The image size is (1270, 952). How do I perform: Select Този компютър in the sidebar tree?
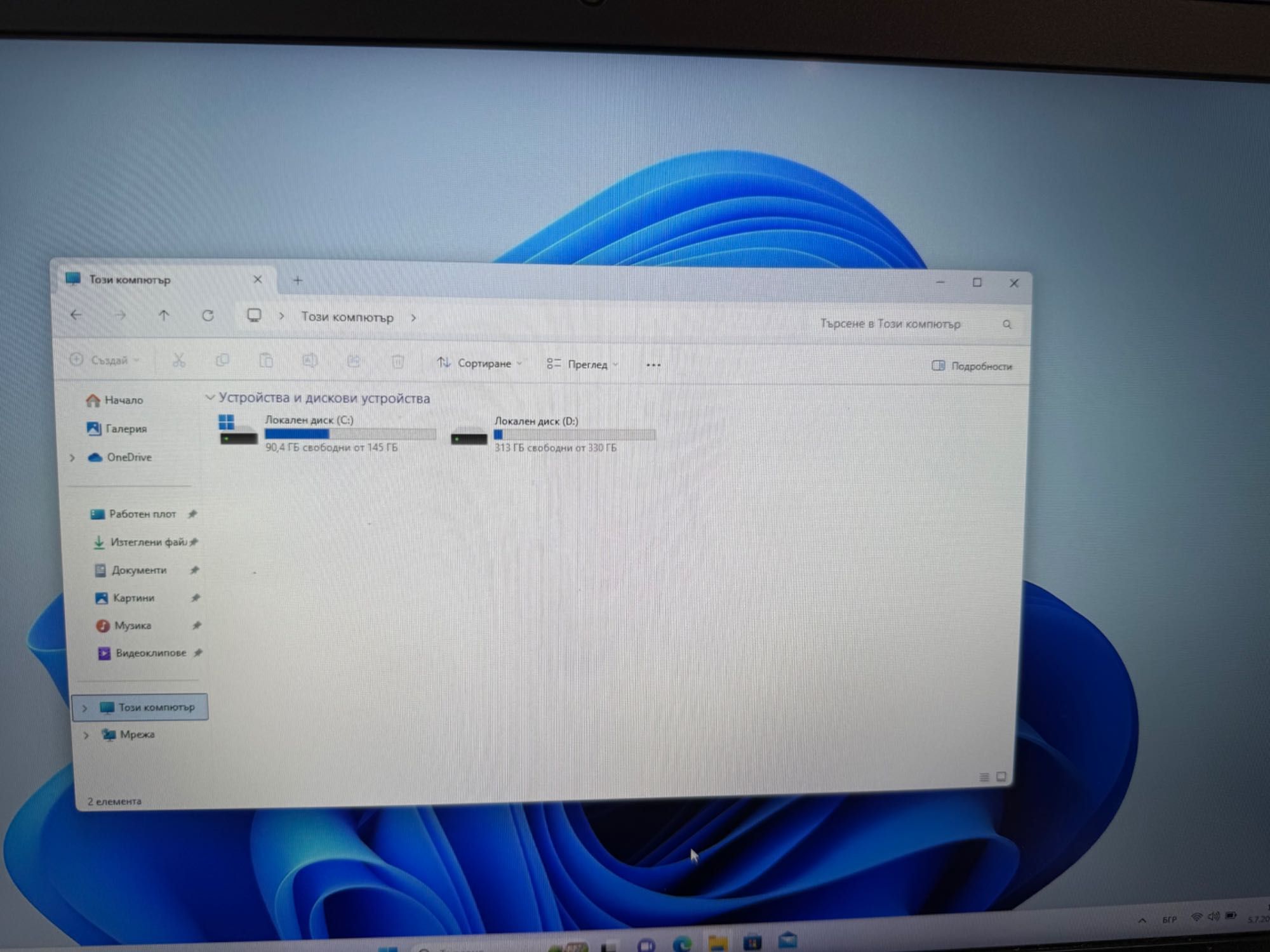pos(140,707)
